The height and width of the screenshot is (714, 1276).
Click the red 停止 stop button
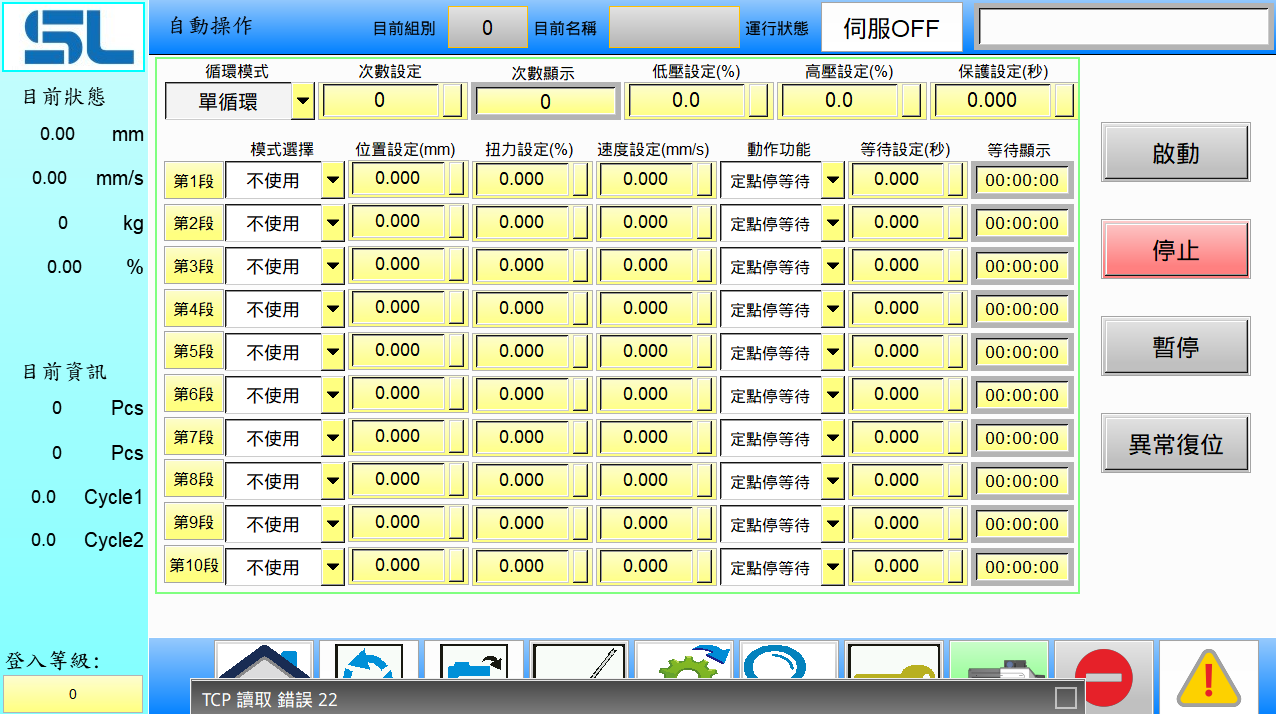(1176, 250)
